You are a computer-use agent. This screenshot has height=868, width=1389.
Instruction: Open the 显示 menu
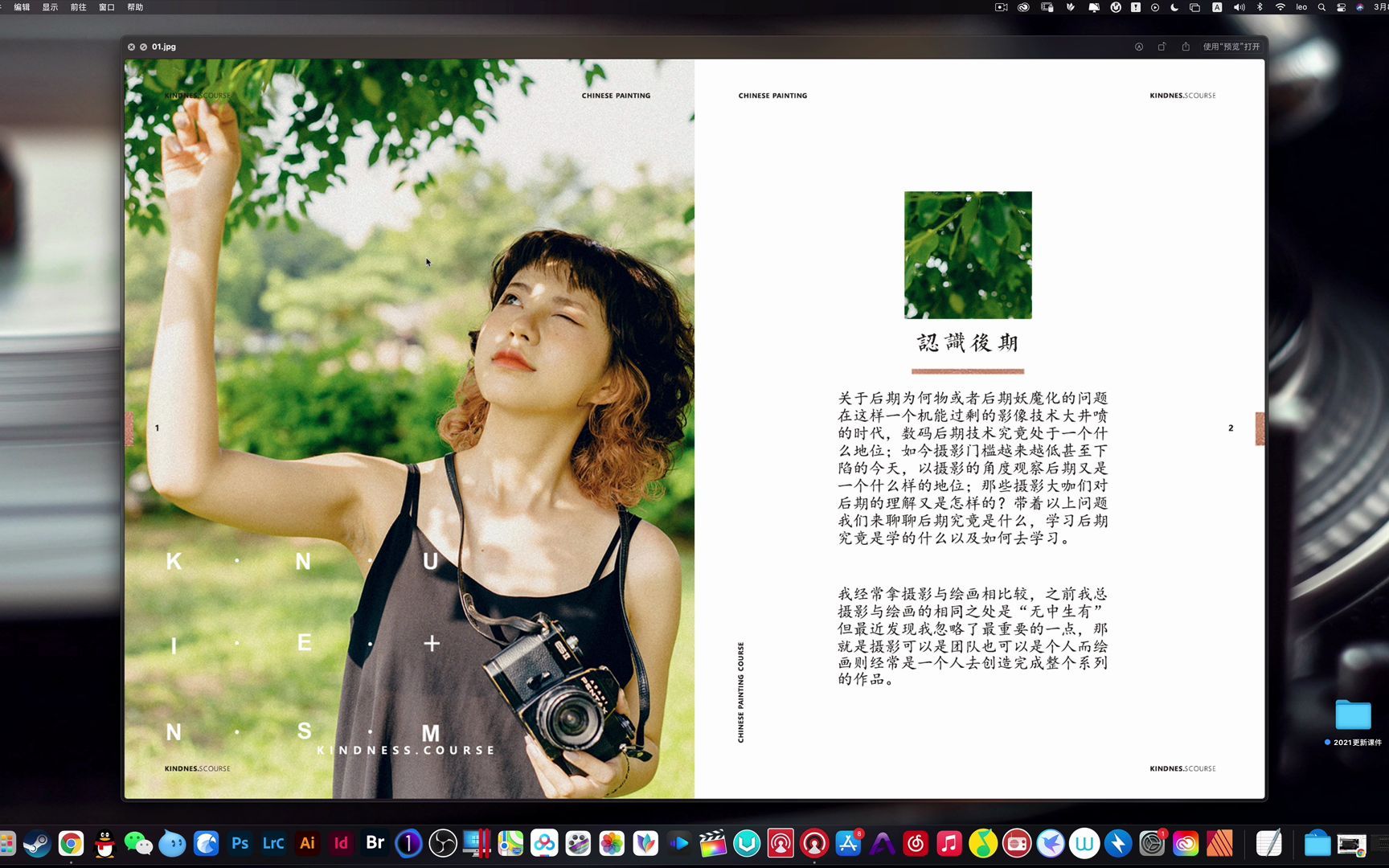tap(50, 7)
